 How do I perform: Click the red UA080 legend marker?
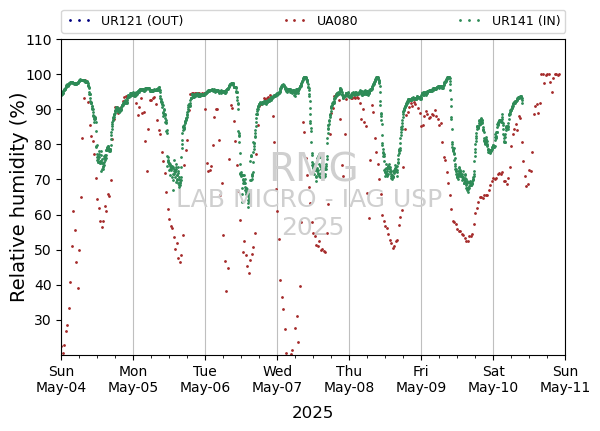295,21
